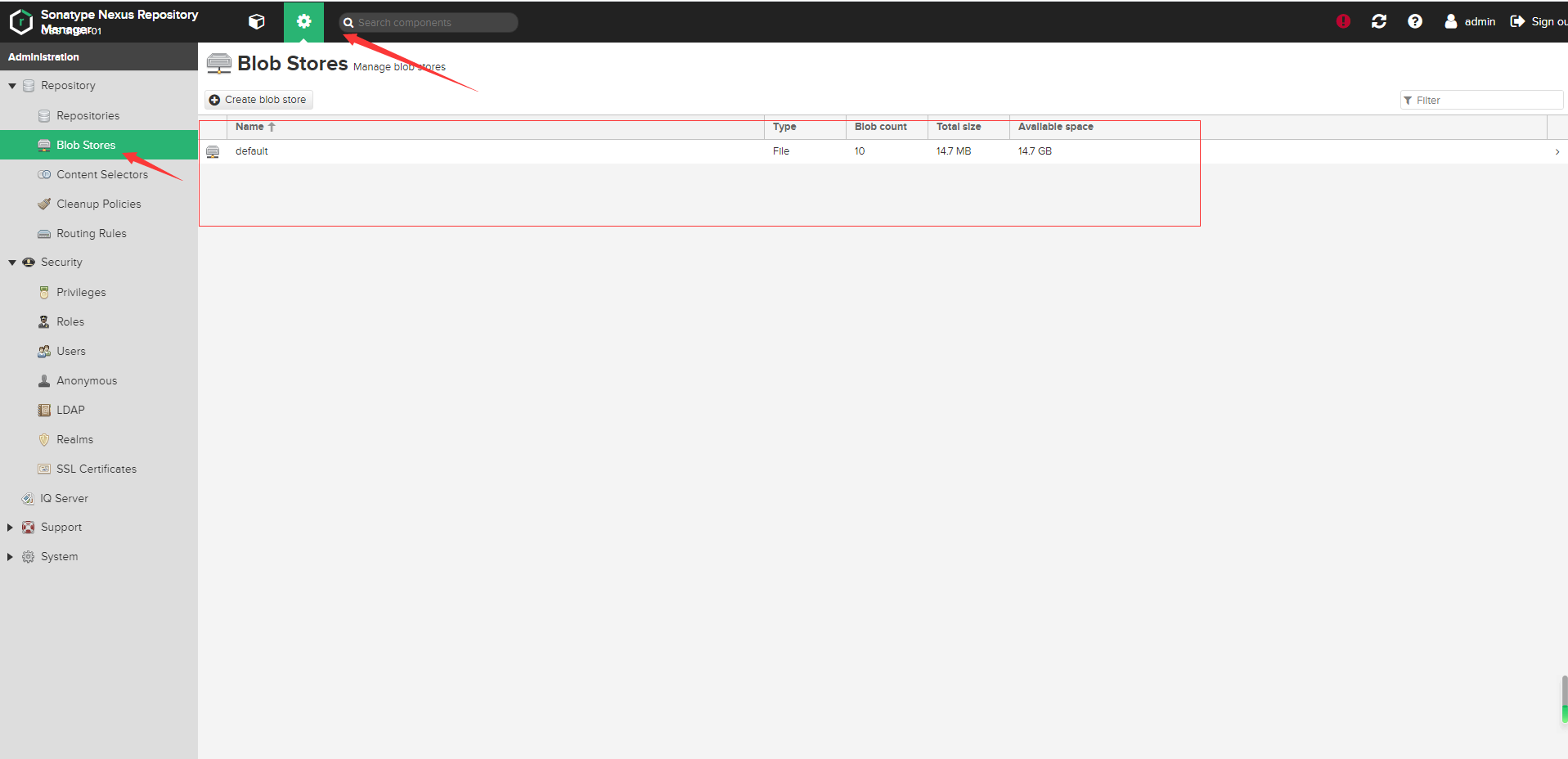This screenshot has width=1568, height=759.
Task: Open IQ Server item
Action: pos(64,499)
